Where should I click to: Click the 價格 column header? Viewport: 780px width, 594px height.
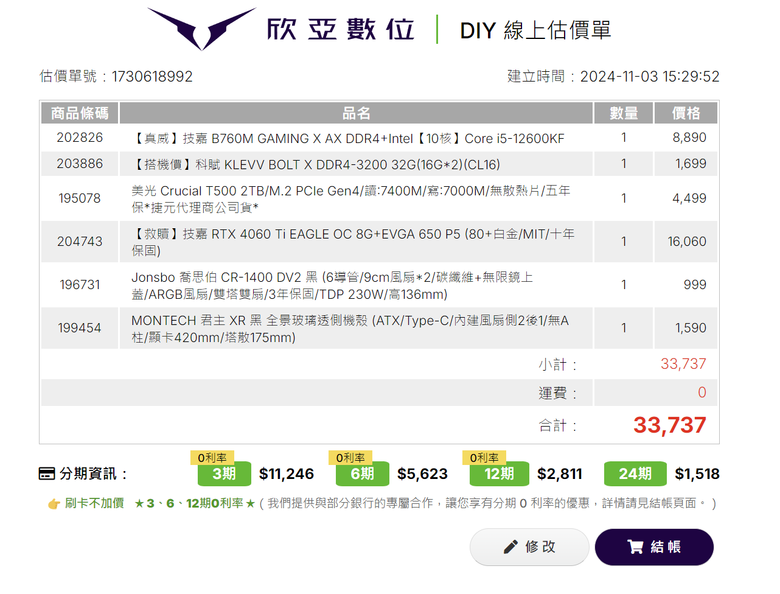tap(686, 113)
